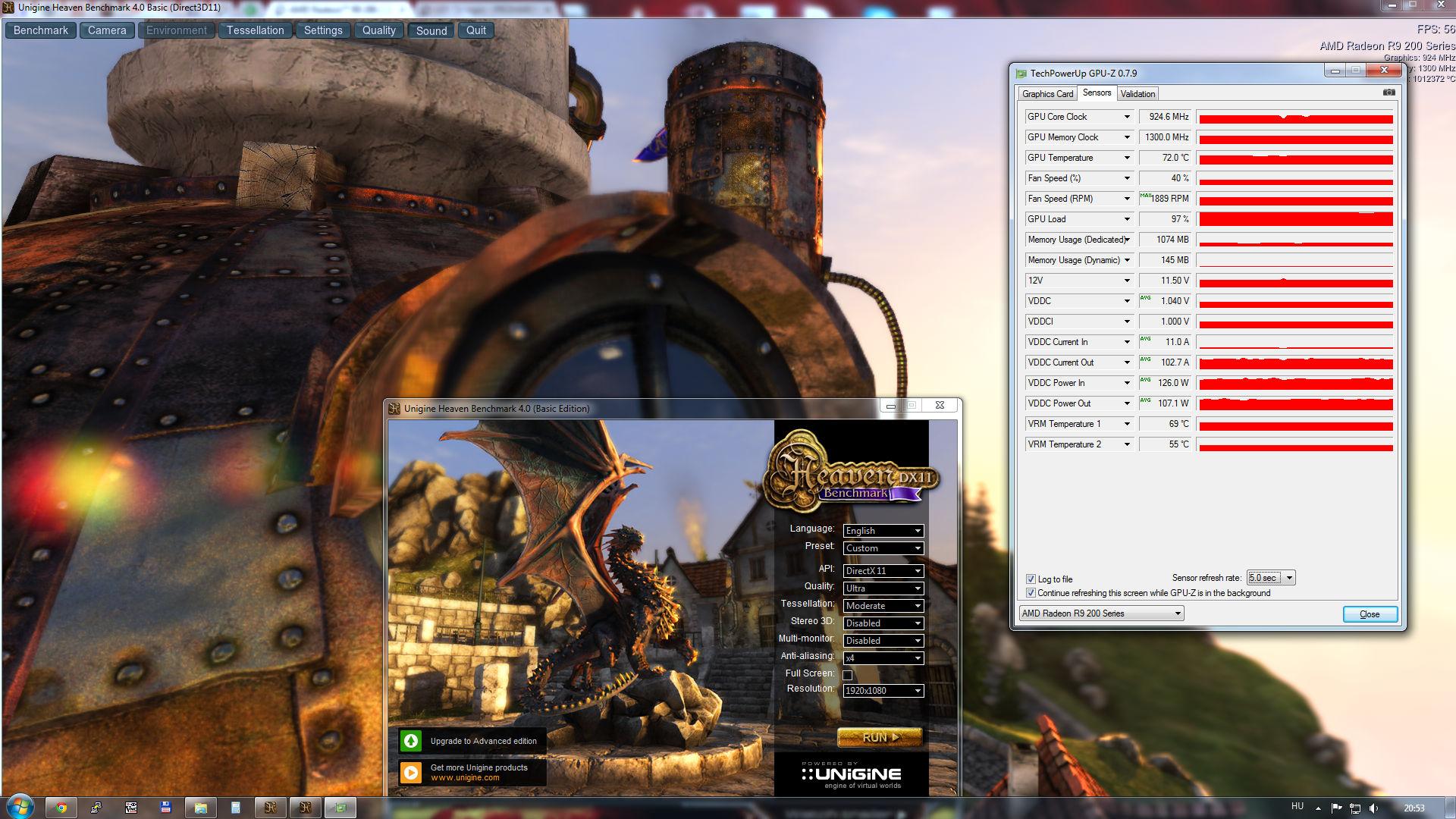This screenshot has height=819, width=1456.
Task: Show hidden tray icons arrow
Action: coord(1318,808)
